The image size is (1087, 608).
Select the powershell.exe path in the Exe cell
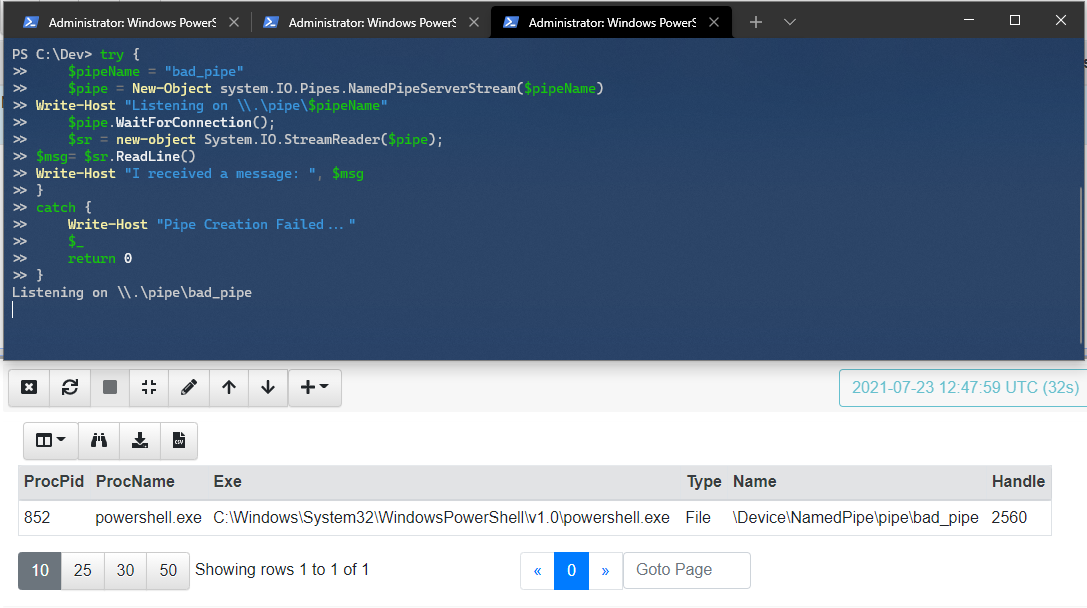pyautogui.click(x=442, y=518)
